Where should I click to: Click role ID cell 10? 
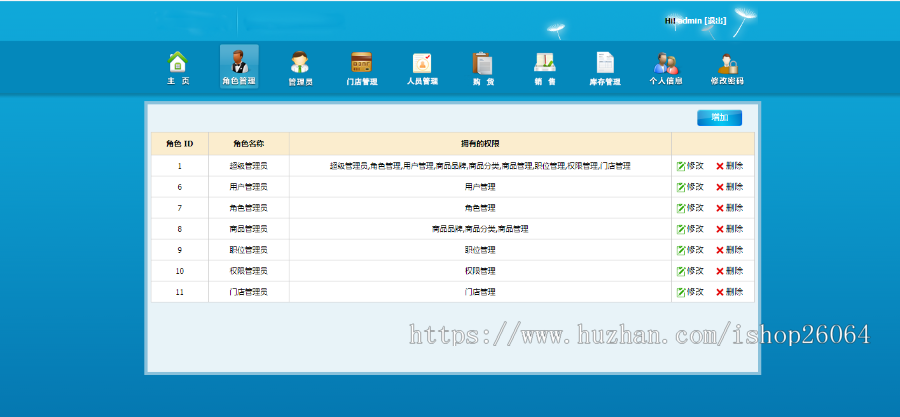tap(180, 271)
